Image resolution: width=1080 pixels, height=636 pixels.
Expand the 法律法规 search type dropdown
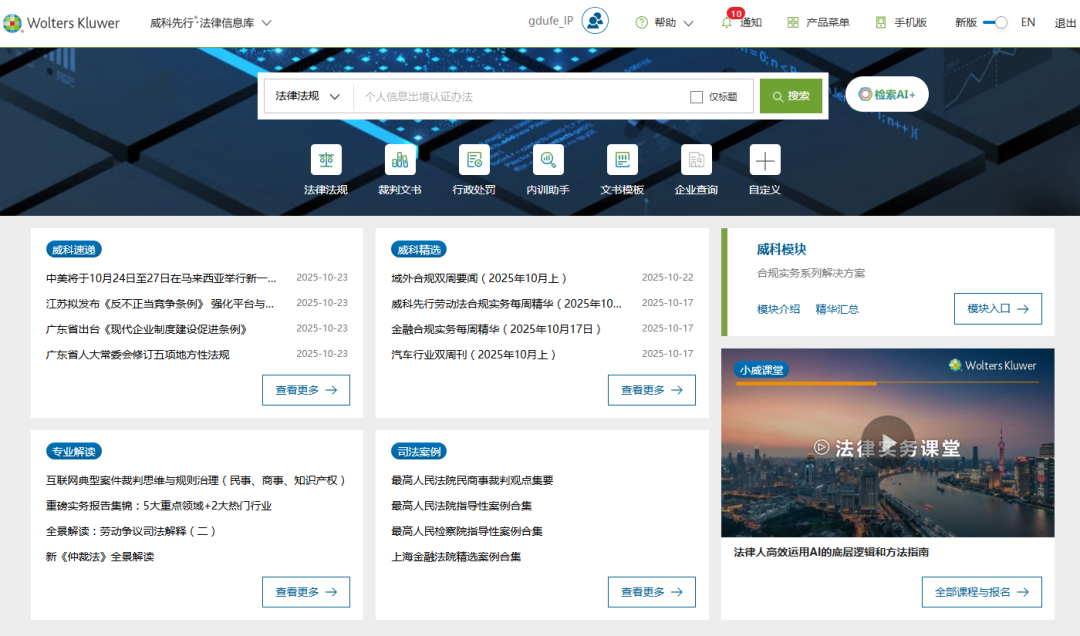coord(307,96)
